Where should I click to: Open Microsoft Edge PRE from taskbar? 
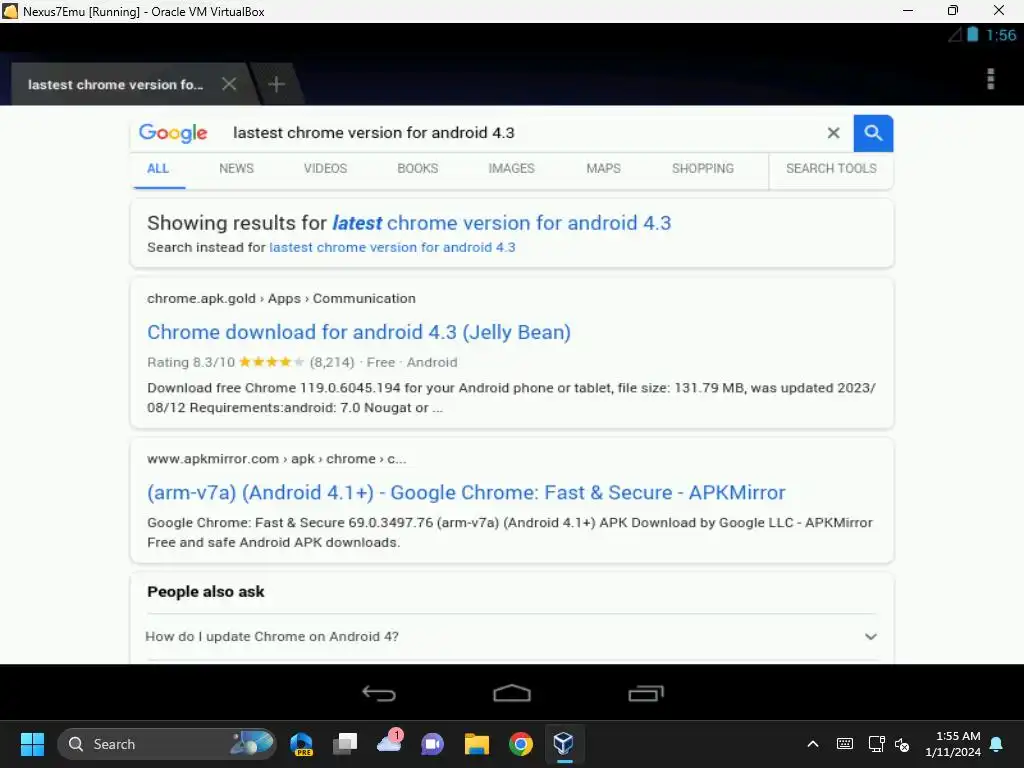tap(302, 744)
